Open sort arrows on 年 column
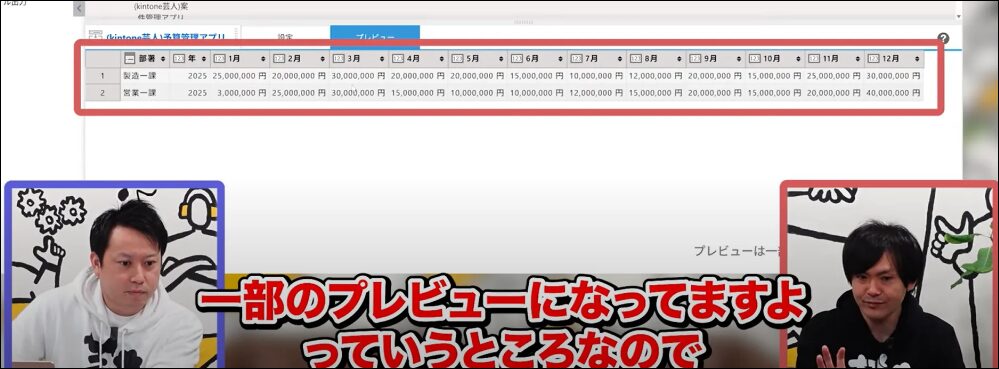 click(x=204, y=59)
